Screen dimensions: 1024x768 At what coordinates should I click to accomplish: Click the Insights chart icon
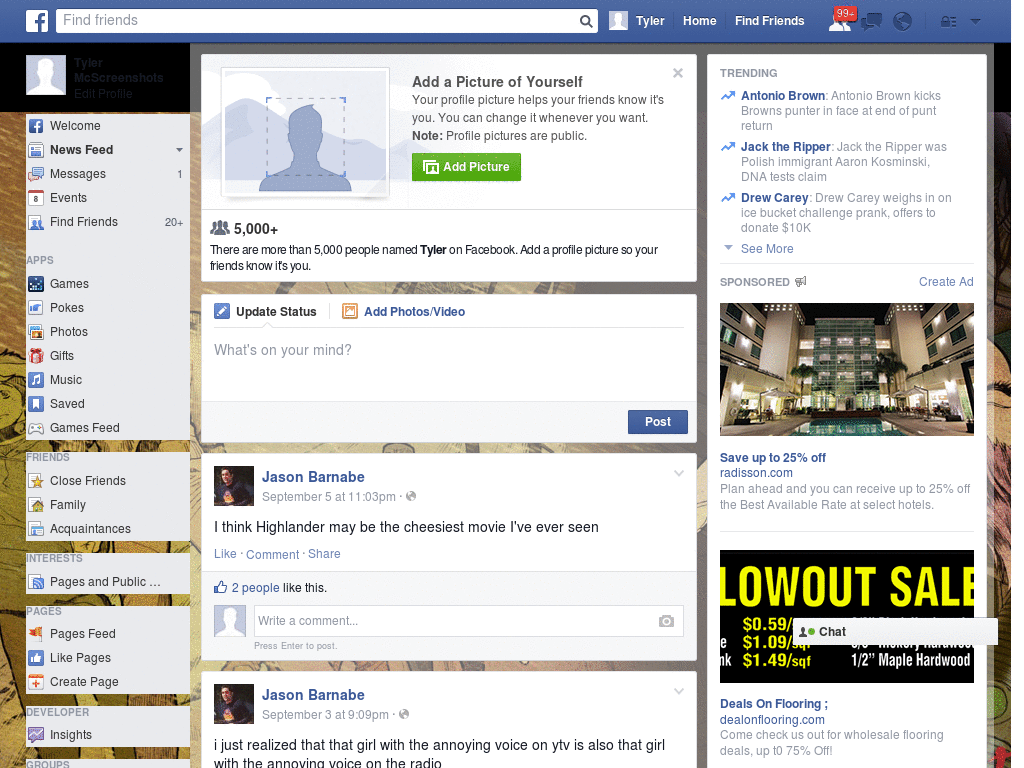(36, 735)
